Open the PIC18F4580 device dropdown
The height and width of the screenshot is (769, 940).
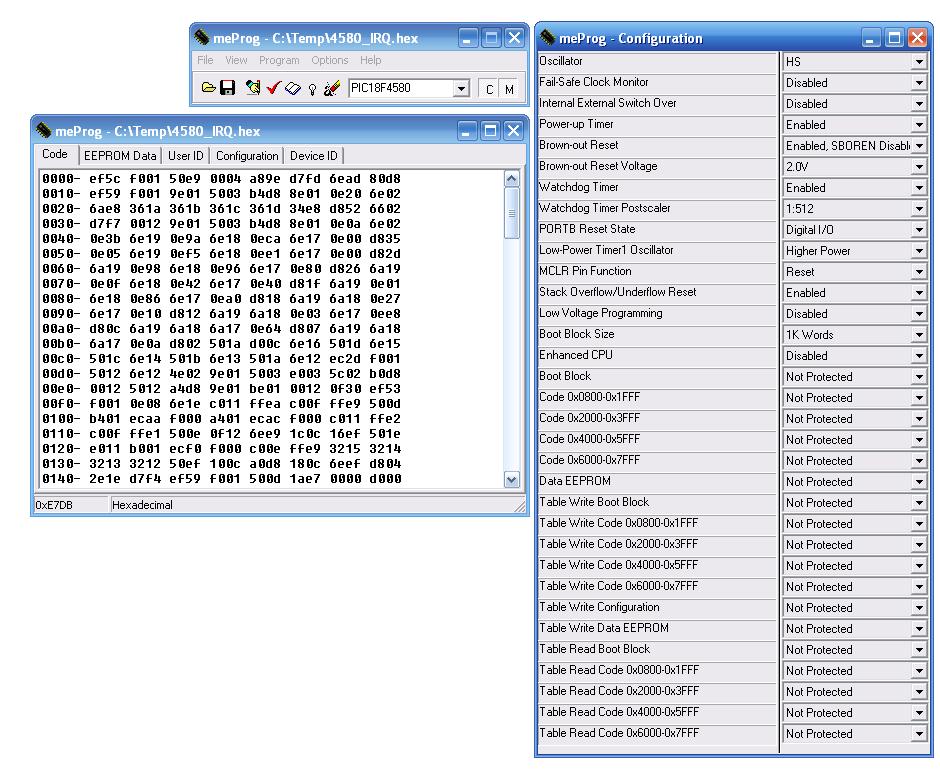click(x=460, y=89)
